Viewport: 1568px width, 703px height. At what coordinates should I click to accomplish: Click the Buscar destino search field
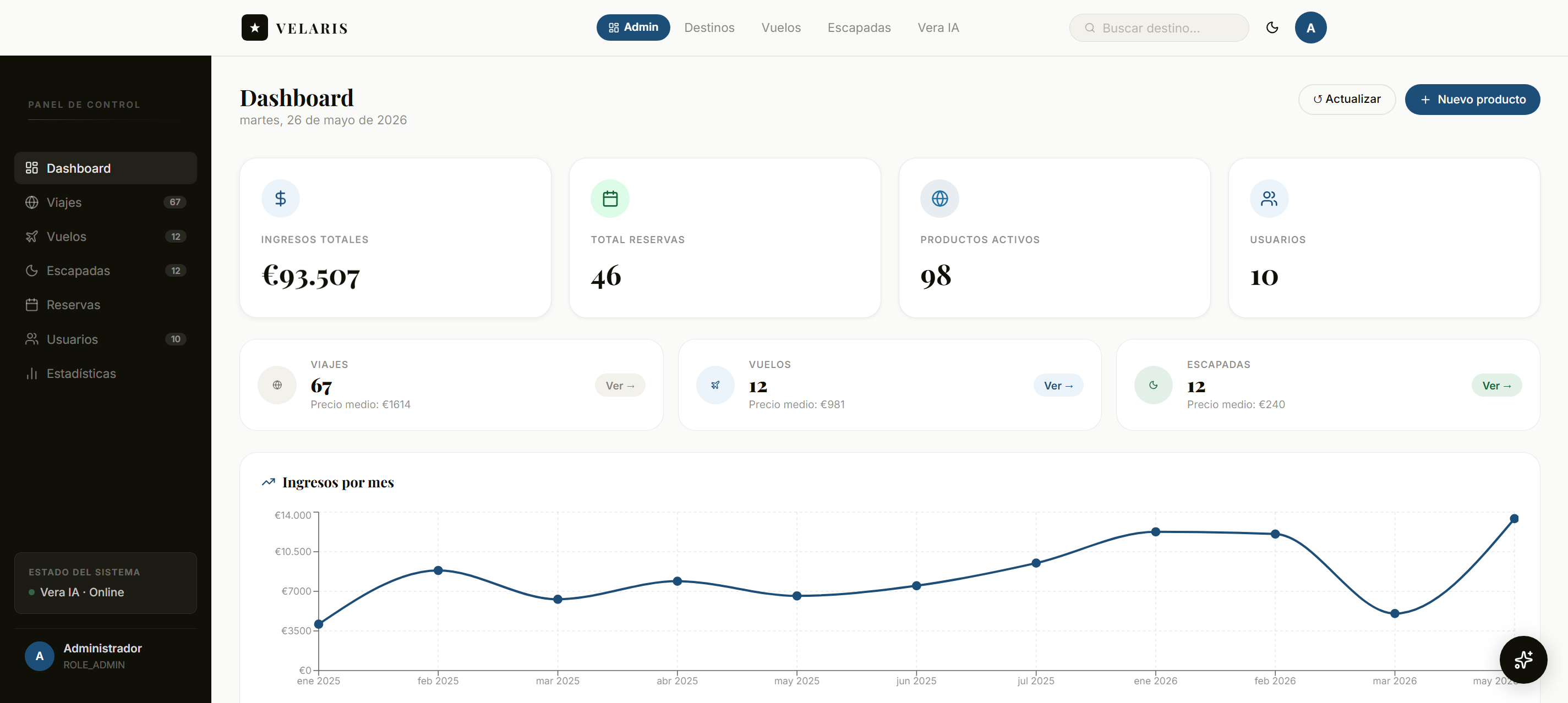[1159, 28]
